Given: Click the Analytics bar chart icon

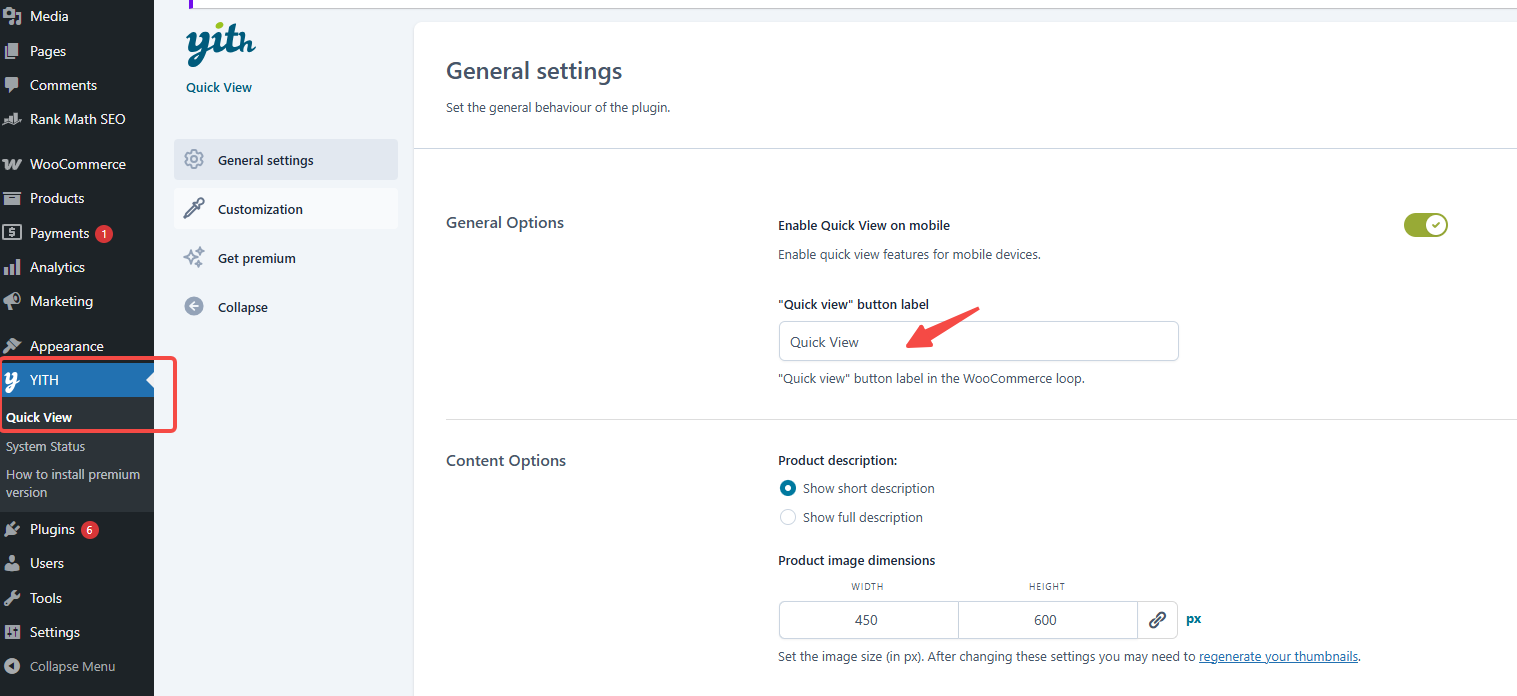Looking at the screenshot, I should tap(13, 267).
